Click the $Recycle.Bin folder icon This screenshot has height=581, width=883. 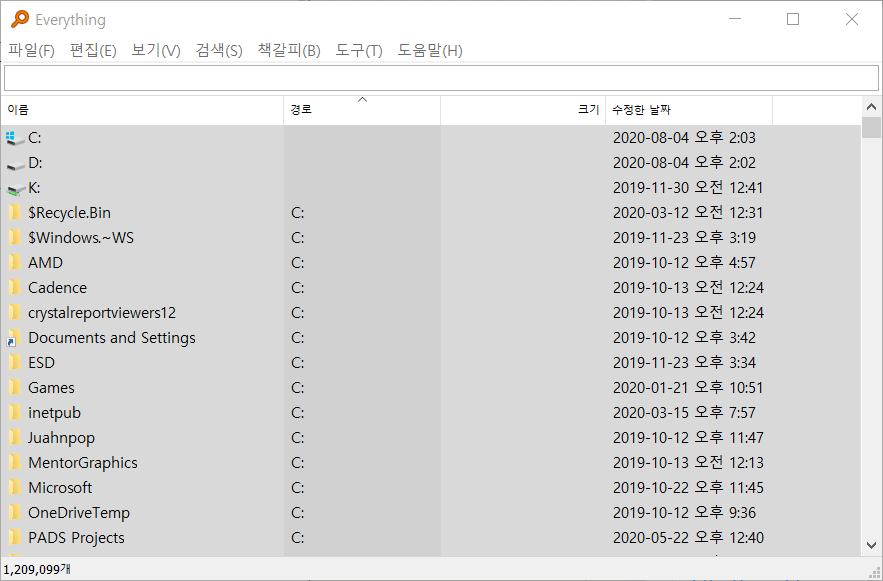tap(15, 213)
